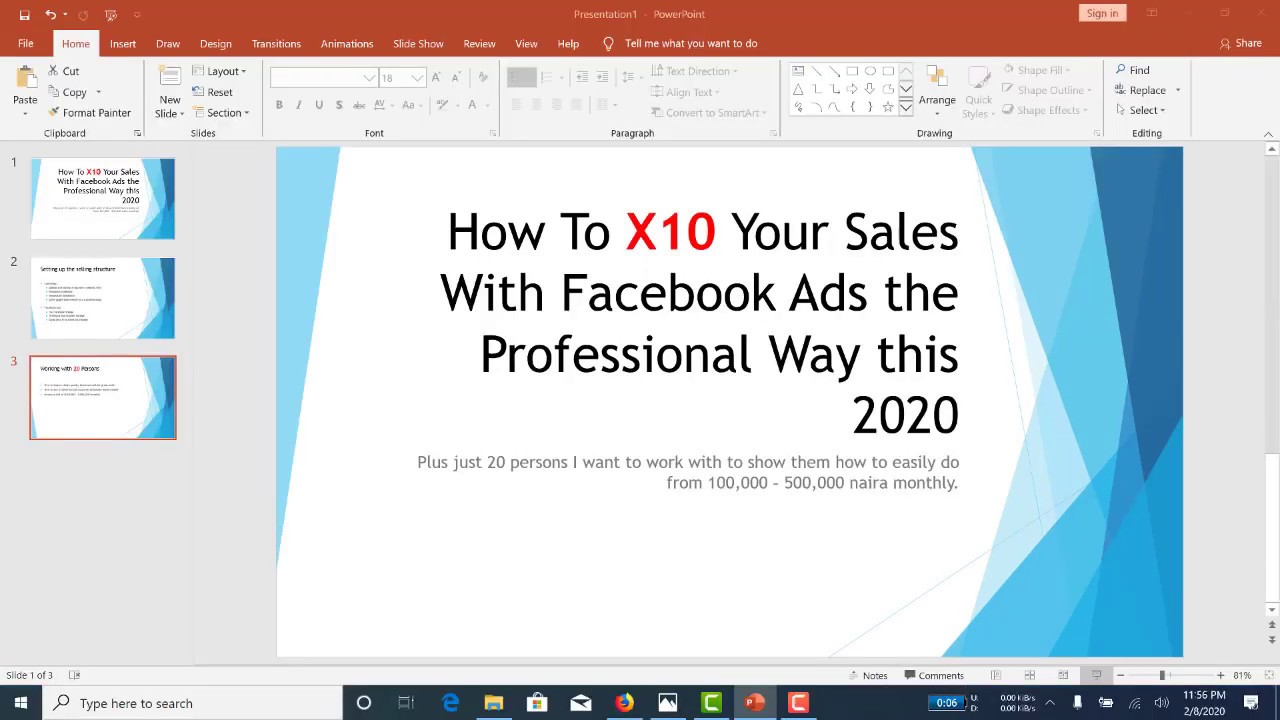Open the font size dropdown
The width and height of the screenshot is (1280, 720).
tap(417, 78)
